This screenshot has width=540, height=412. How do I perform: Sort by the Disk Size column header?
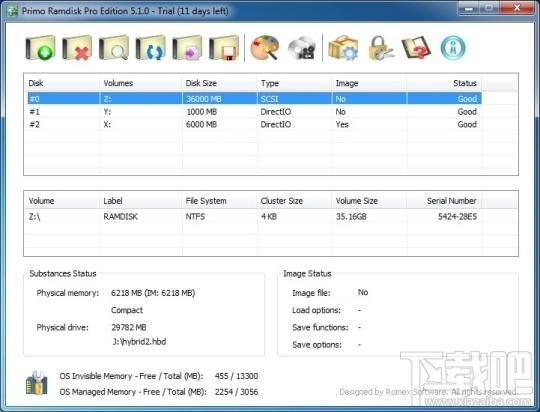[219, 83]
